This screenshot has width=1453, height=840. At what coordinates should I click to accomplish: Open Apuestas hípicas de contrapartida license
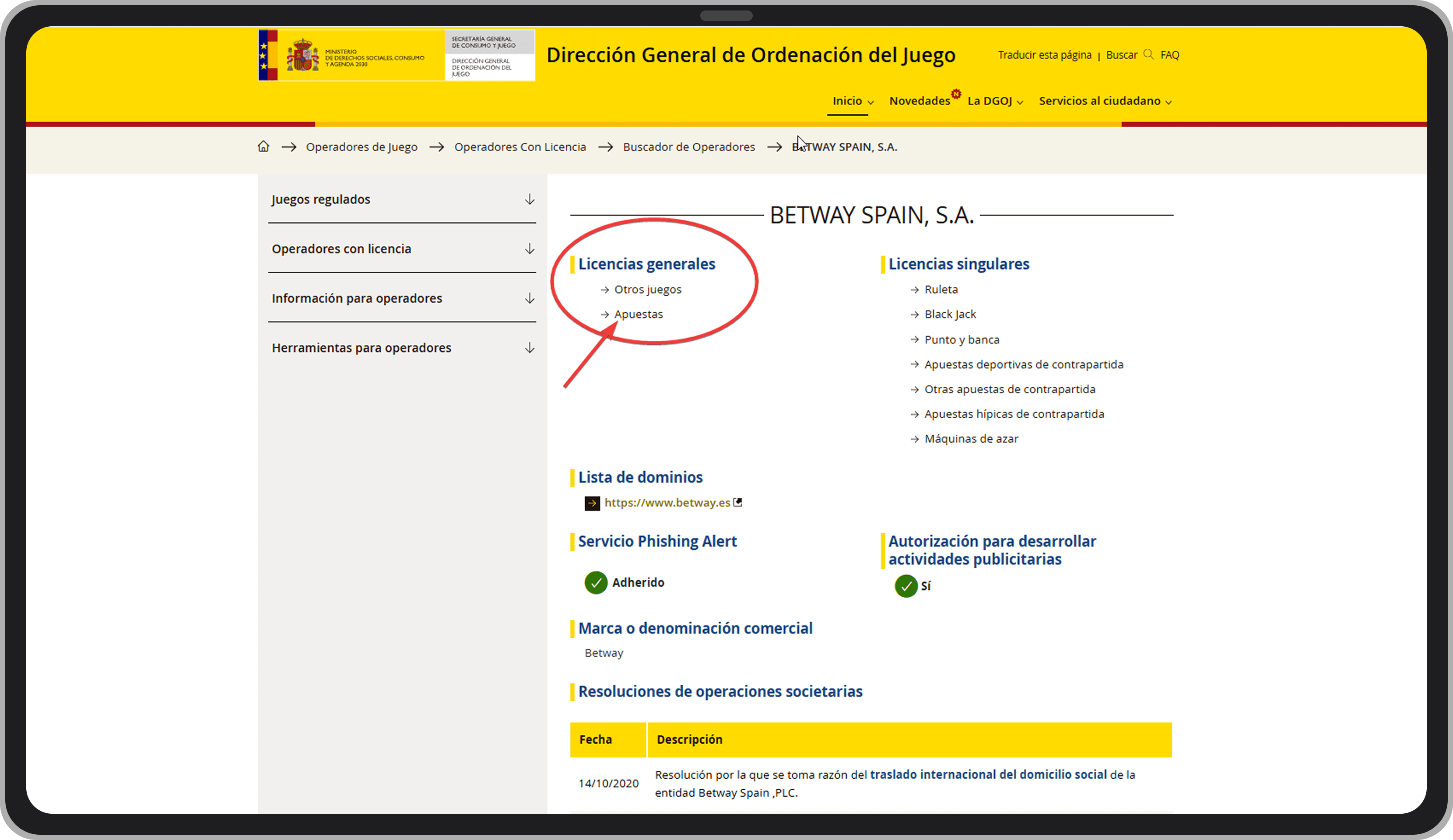click(1014, 414)
